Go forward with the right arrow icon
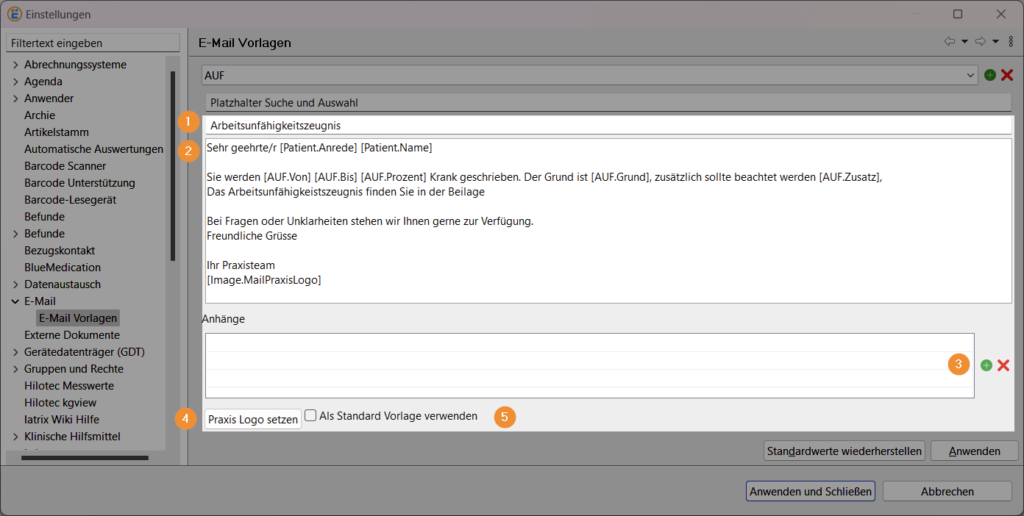 [x=981, y=42]
